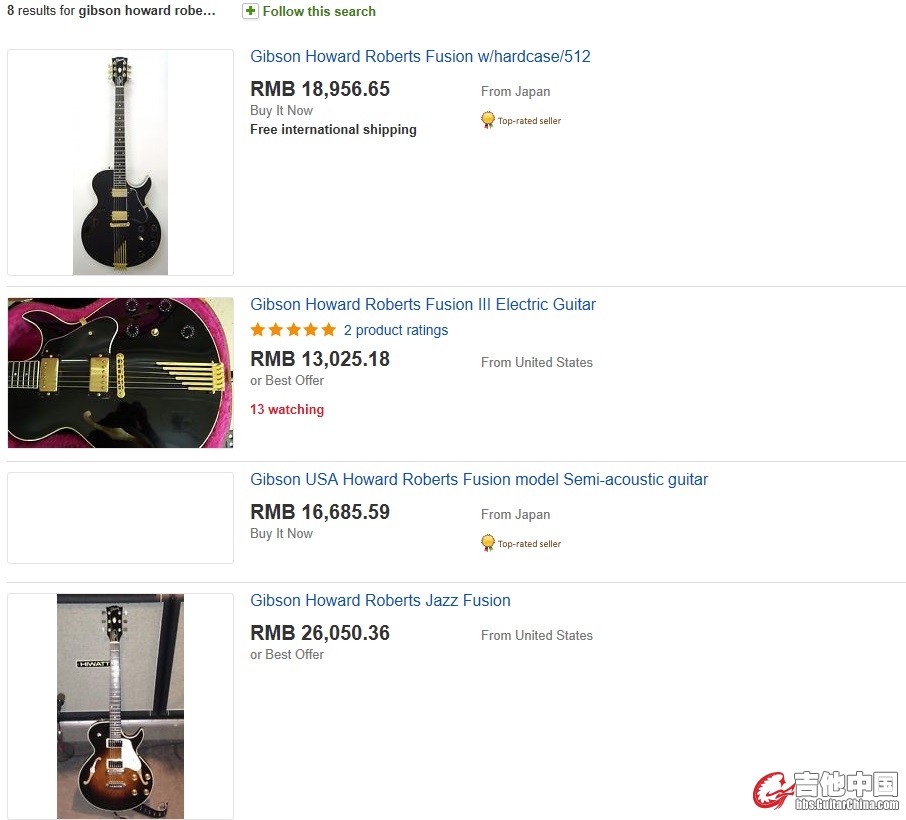Click the sunburst Jazz Fusion guitar thumbnail
The image size is (906, 820).
[x=120, y=706]
